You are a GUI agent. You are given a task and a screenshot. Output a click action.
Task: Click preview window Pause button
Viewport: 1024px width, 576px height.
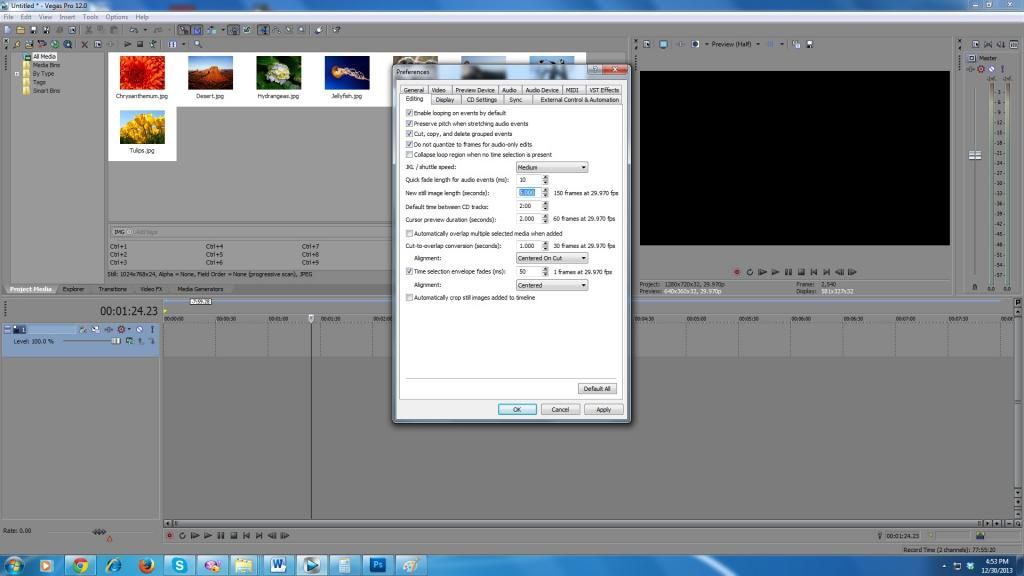pos(788,272)
